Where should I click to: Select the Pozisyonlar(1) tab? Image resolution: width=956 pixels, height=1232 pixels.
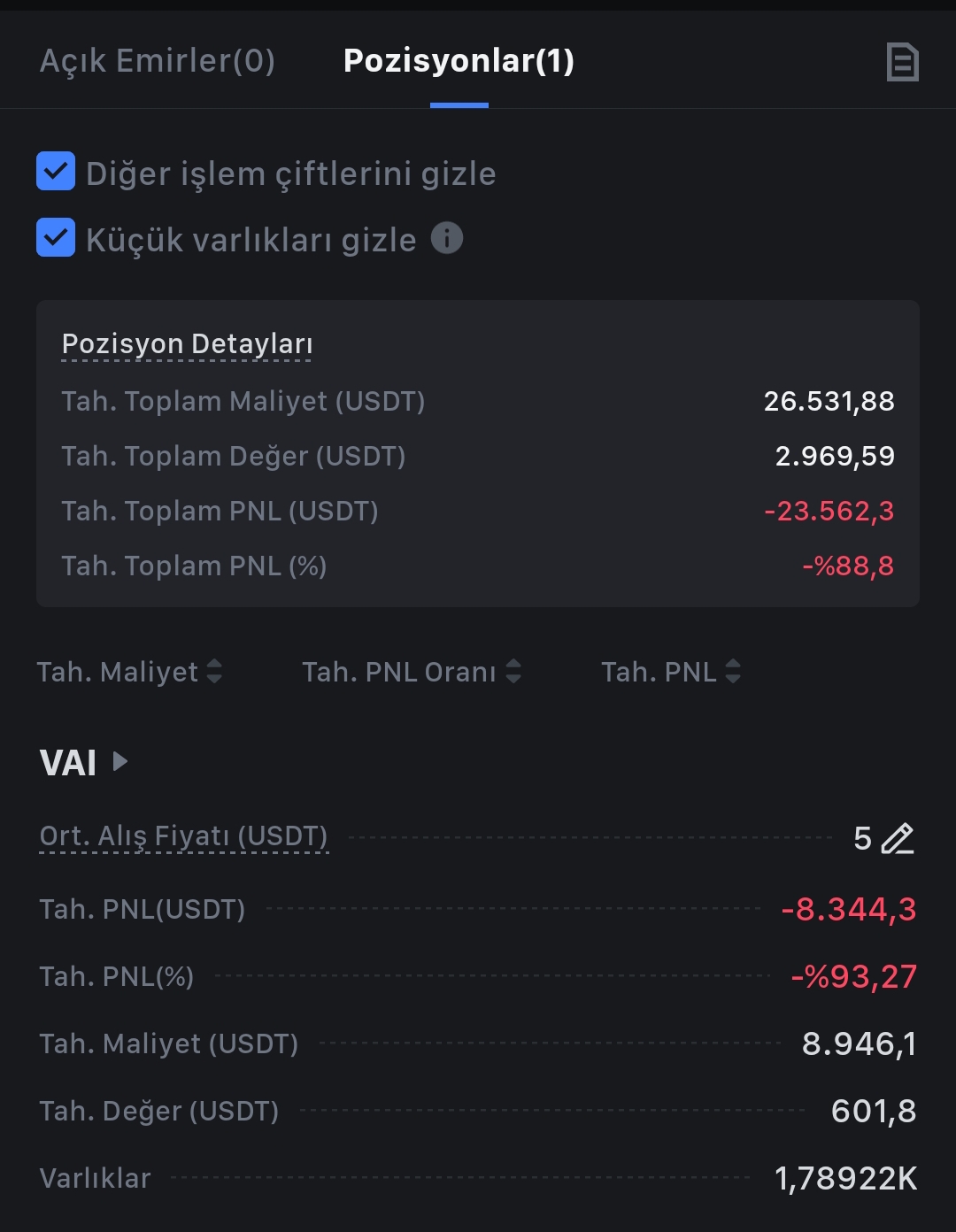459,60
